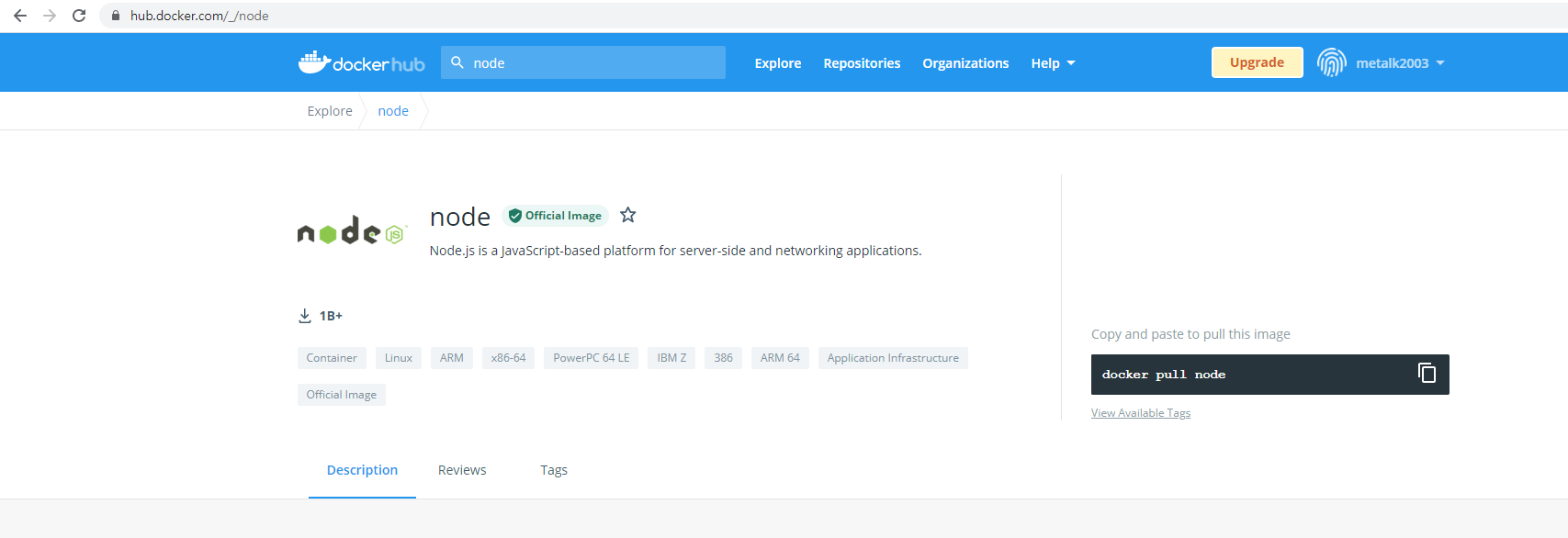The image size is (1568, 538).
Task: Click the Docker Hub whale logo
Action: [x=361, y=62]
